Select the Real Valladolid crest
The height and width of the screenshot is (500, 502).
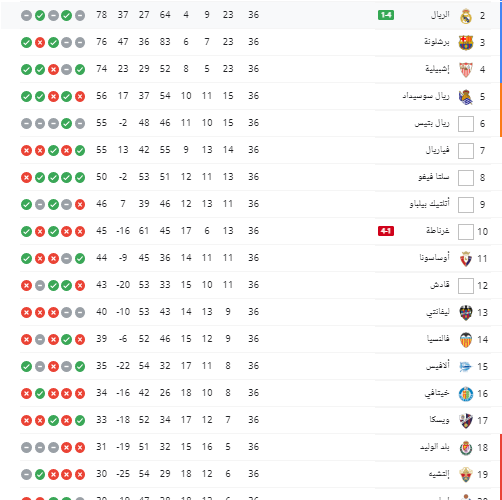(466, 448)
